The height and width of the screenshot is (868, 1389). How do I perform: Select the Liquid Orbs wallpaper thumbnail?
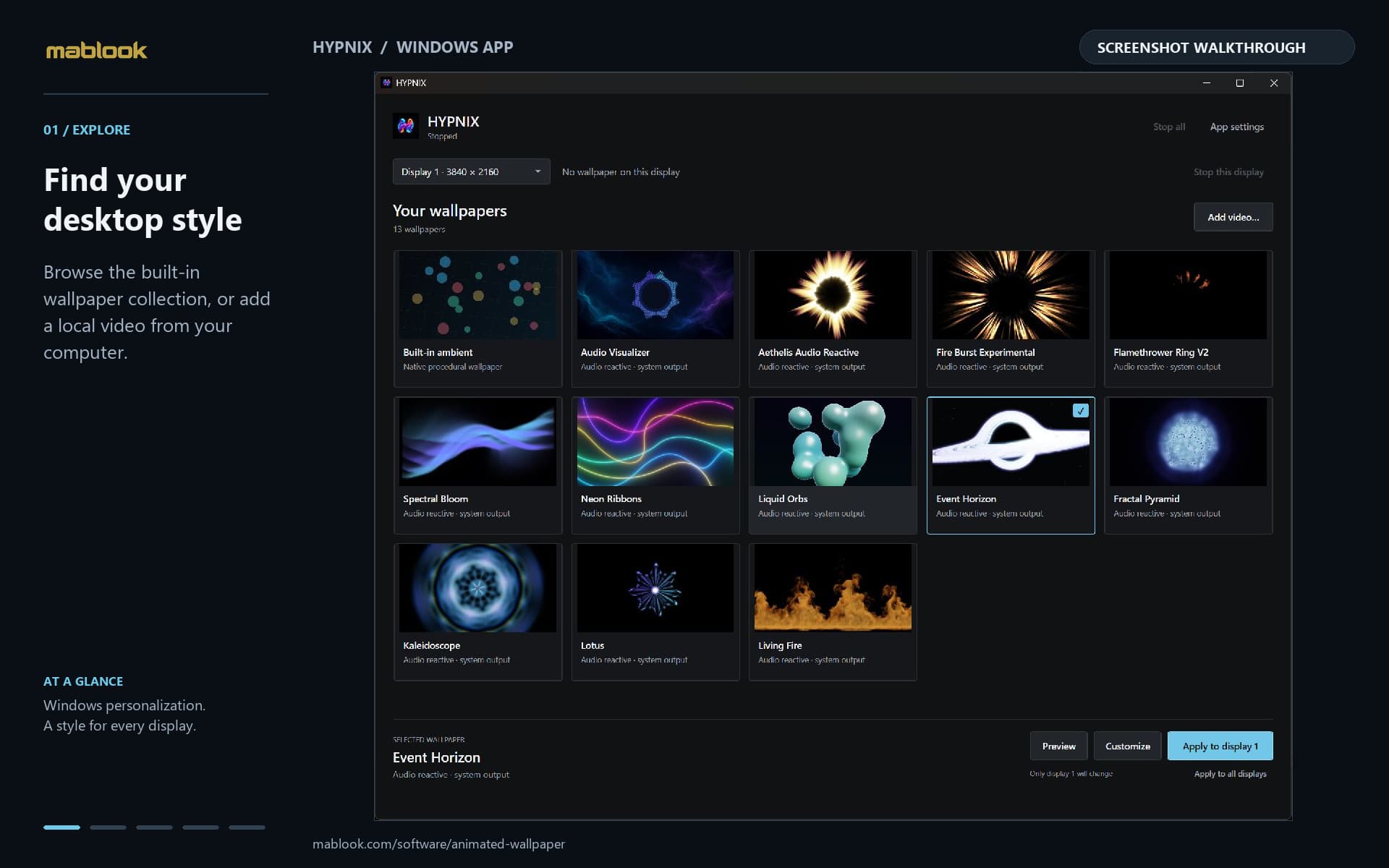833,442
